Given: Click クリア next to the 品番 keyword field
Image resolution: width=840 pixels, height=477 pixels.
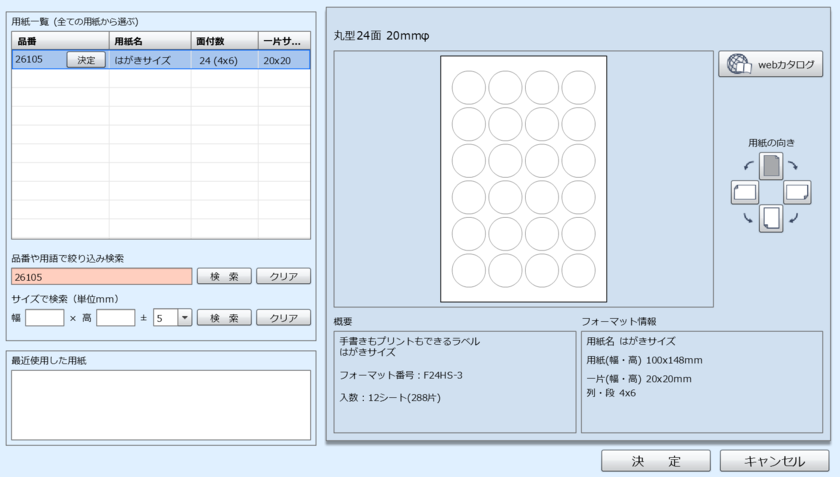Looking at the screenshot, I should (283, 276).
